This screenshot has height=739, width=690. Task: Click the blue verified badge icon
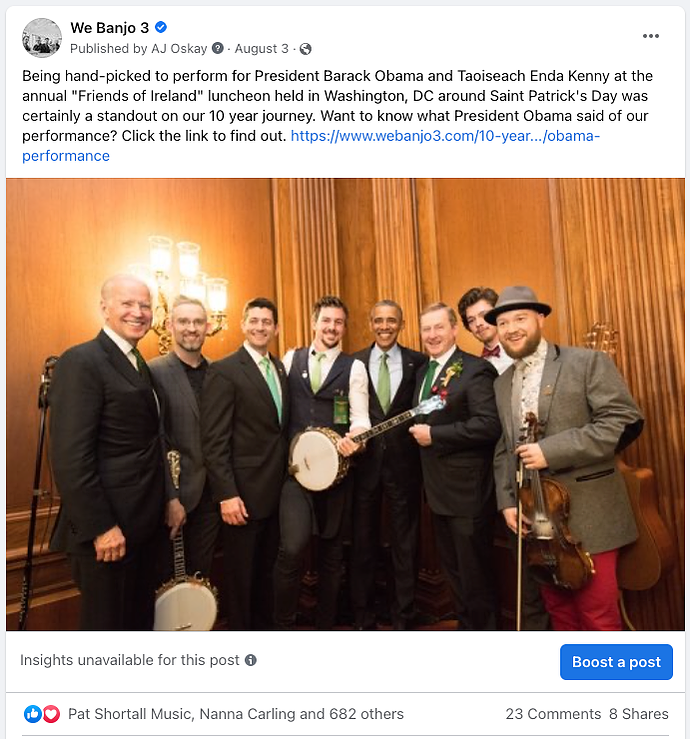pyautogui.click(x=161, y=27)
